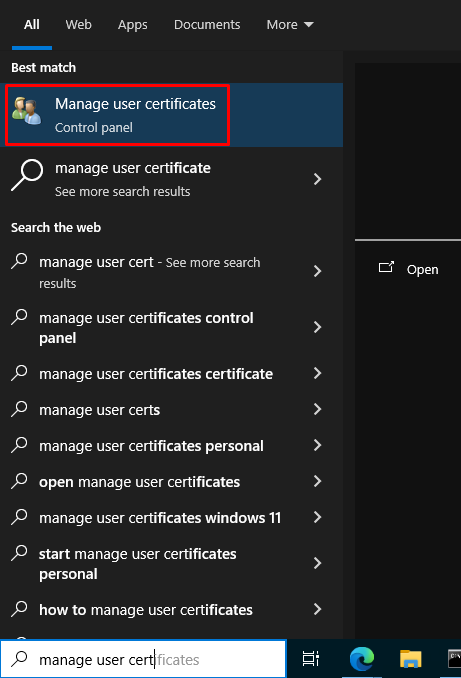Switch to the Web tab
The image size is (461, 678).
78,25
